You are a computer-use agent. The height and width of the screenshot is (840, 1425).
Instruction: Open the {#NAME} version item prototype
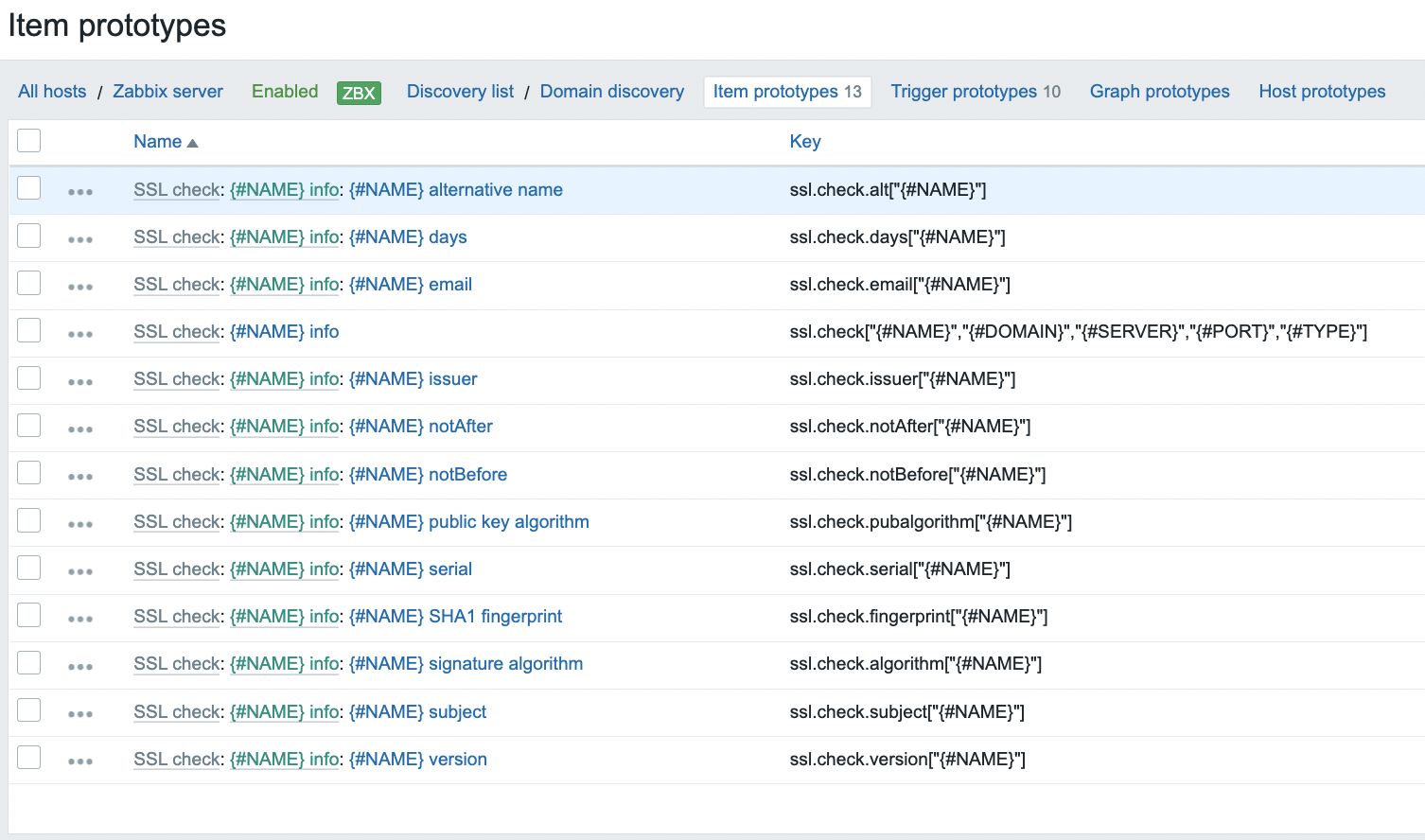(417, 760)
